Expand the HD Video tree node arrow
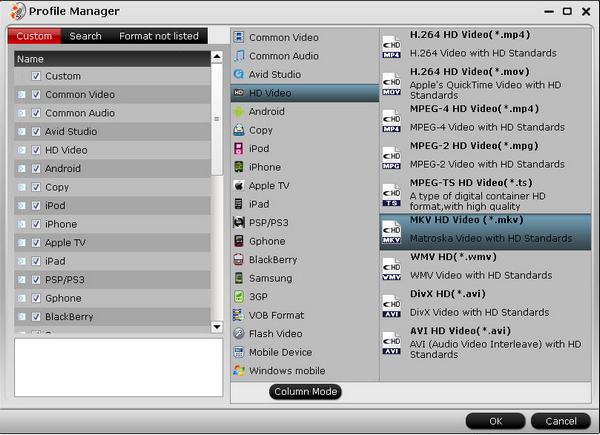600x435 pixels. 22,150
